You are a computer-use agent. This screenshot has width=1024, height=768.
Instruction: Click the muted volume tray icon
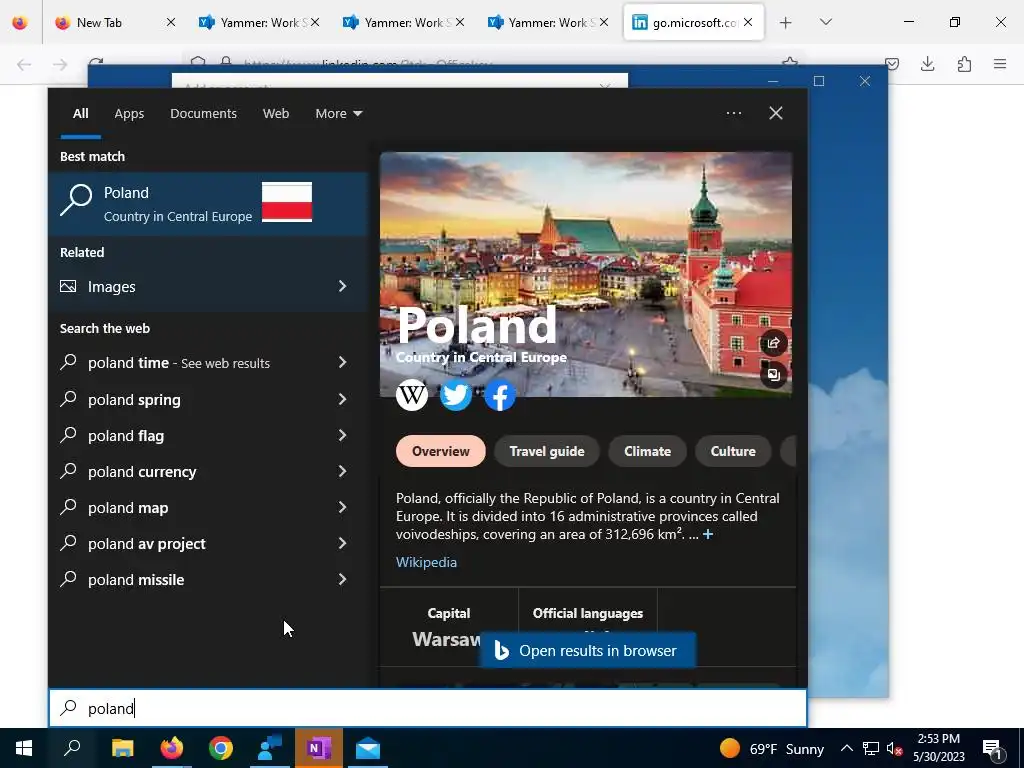pyautogui.click(x=894, y=749)
